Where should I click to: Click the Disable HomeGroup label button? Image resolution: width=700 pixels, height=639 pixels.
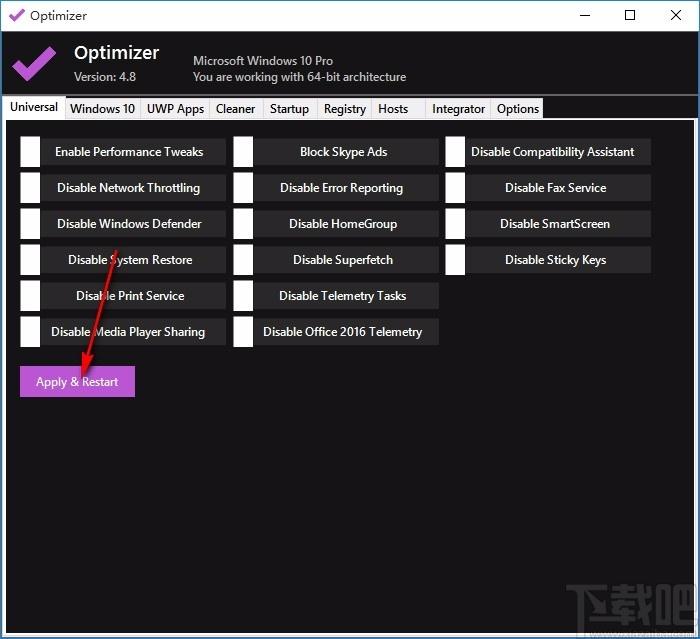pyautogui.click(x=346, y=224)
